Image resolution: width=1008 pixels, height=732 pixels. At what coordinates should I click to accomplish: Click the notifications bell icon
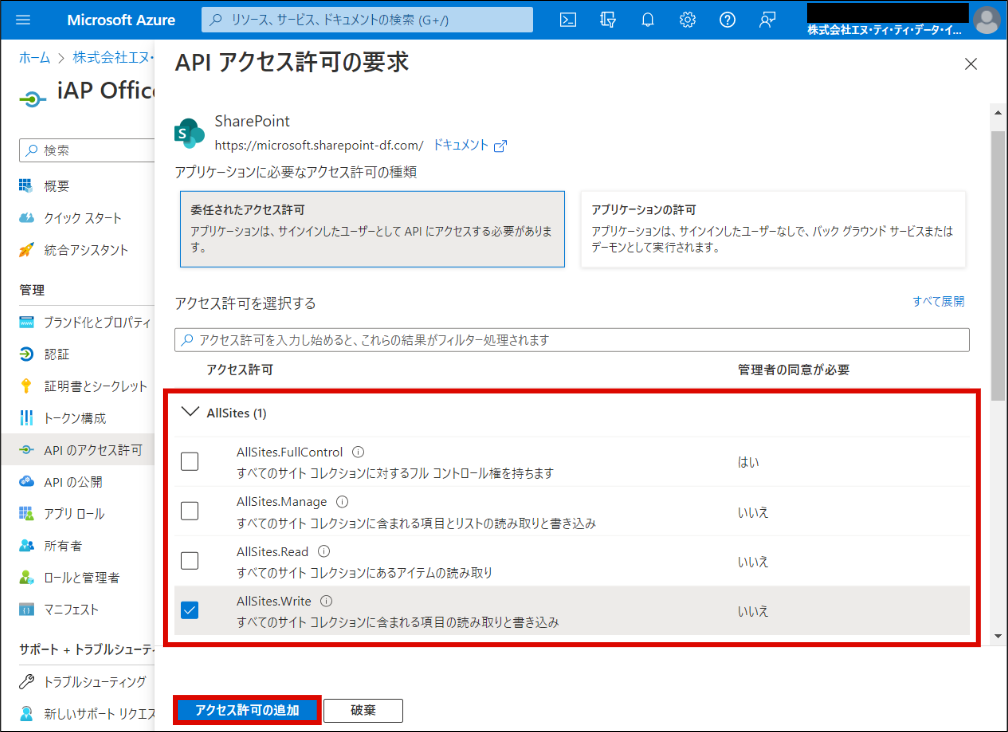pyautogui.click(x=648, y=20)
